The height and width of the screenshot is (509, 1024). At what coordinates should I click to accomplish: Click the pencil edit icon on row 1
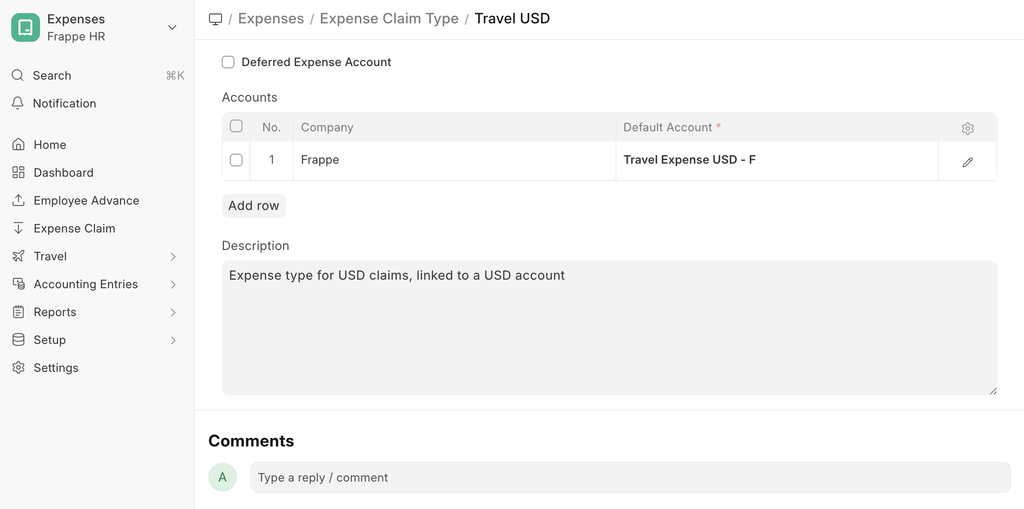point(967,161)
